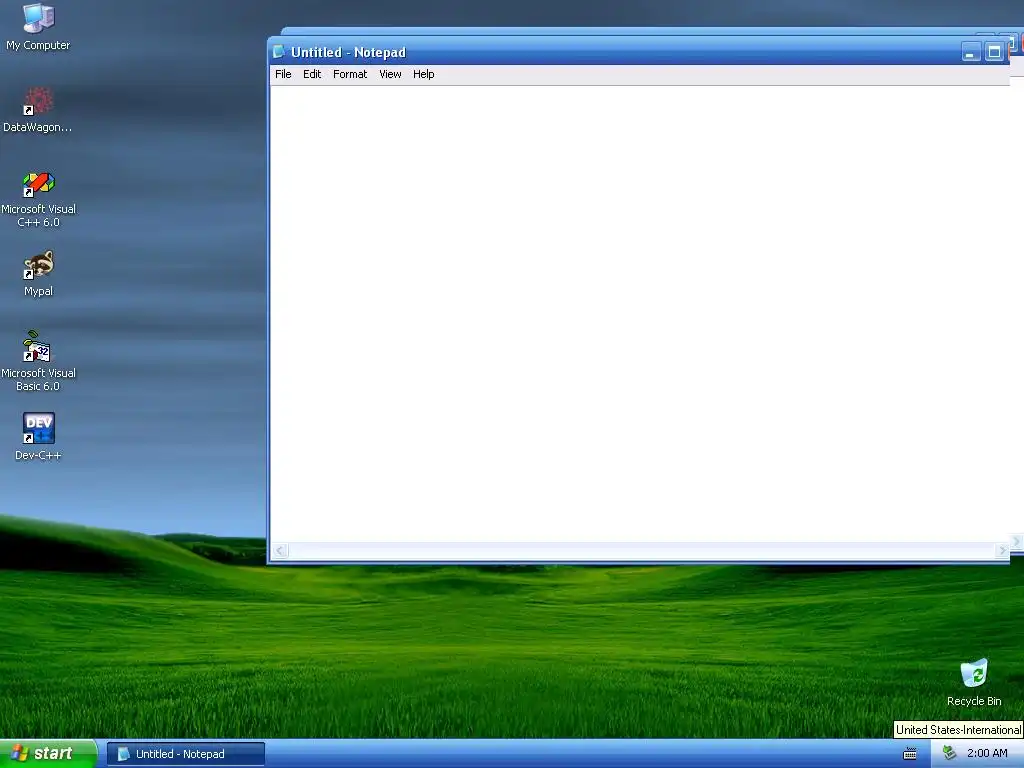Select the Dev-C++ desktop shortcut

click(38, 437)
